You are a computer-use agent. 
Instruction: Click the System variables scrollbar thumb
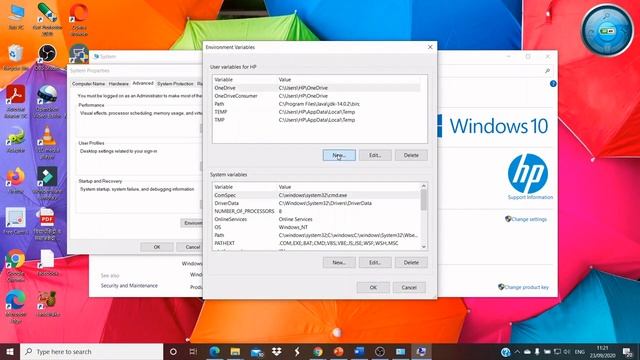[424, 200]
